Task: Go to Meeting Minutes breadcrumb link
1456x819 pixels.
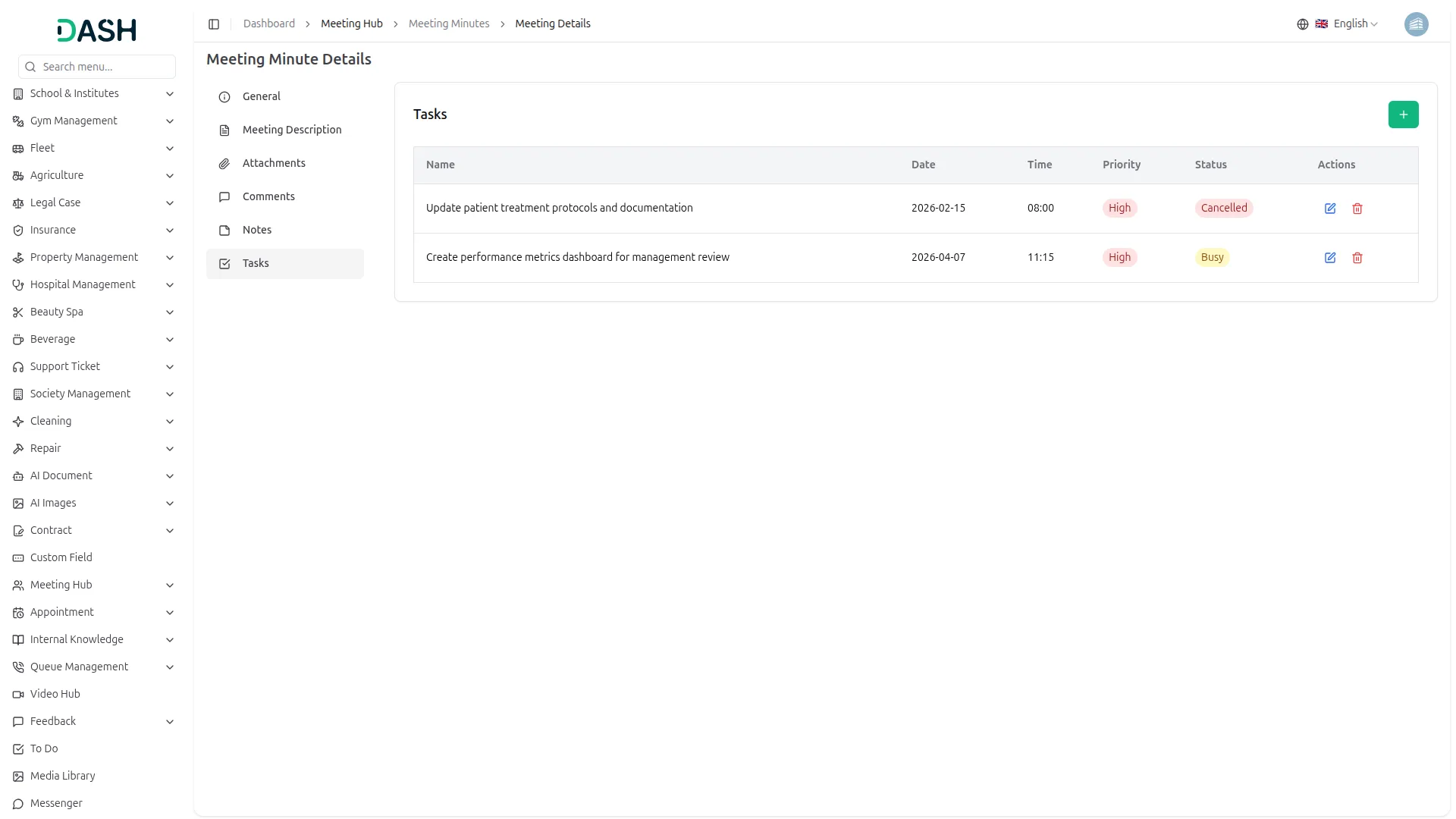Action: (449, 24)
